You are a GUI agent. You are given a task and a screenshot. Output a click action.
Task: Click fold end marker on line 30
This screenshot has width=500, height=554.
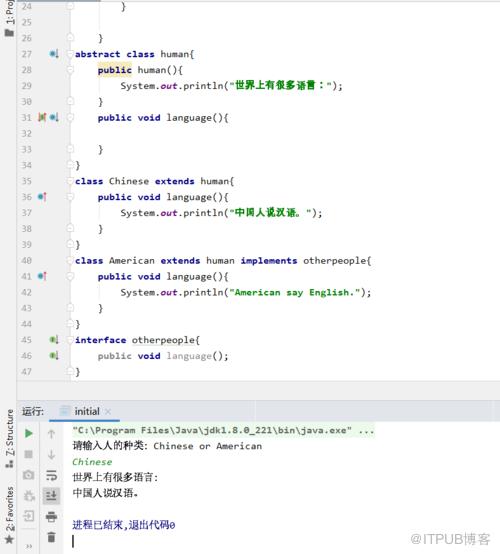(70, 101)
